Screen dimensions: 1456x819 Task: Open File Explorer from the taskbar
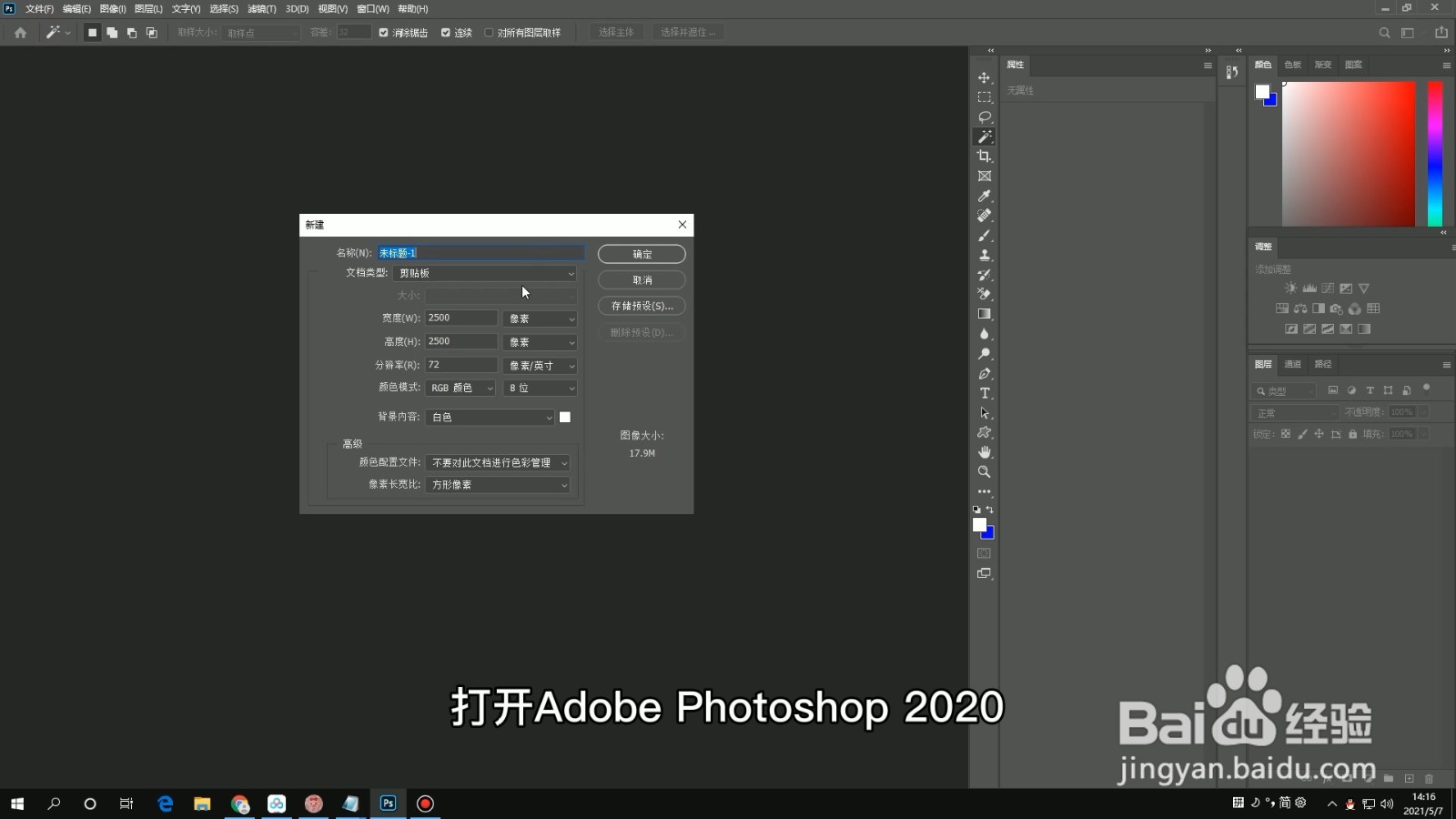pyautogui.click(x=202, y=804)
